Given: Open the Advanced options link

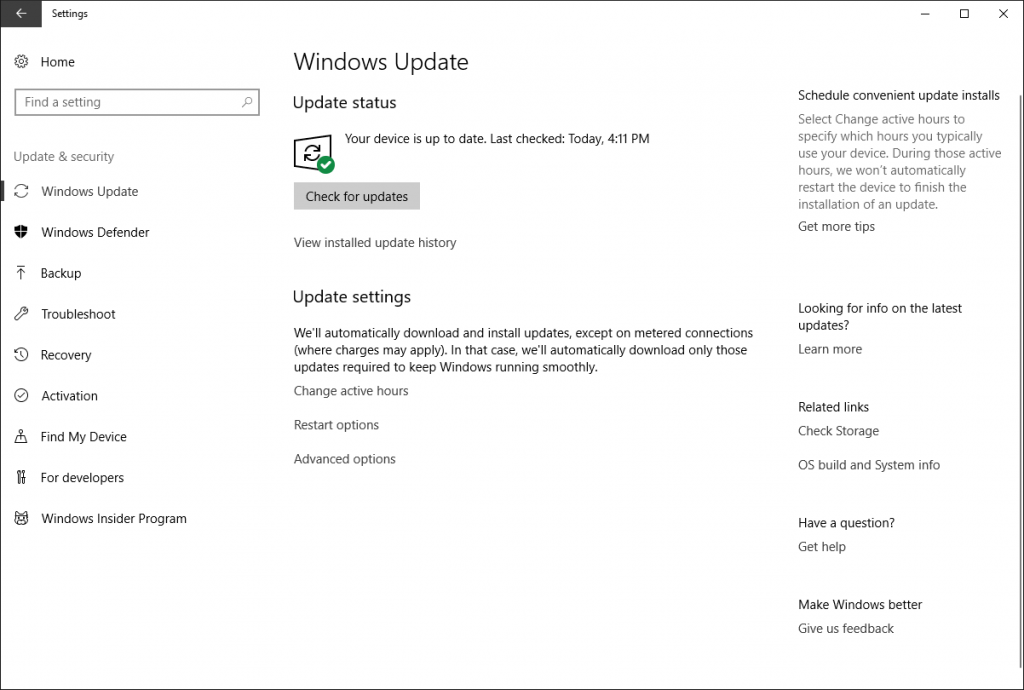Looking at the screenshot, I should point(345,458).
